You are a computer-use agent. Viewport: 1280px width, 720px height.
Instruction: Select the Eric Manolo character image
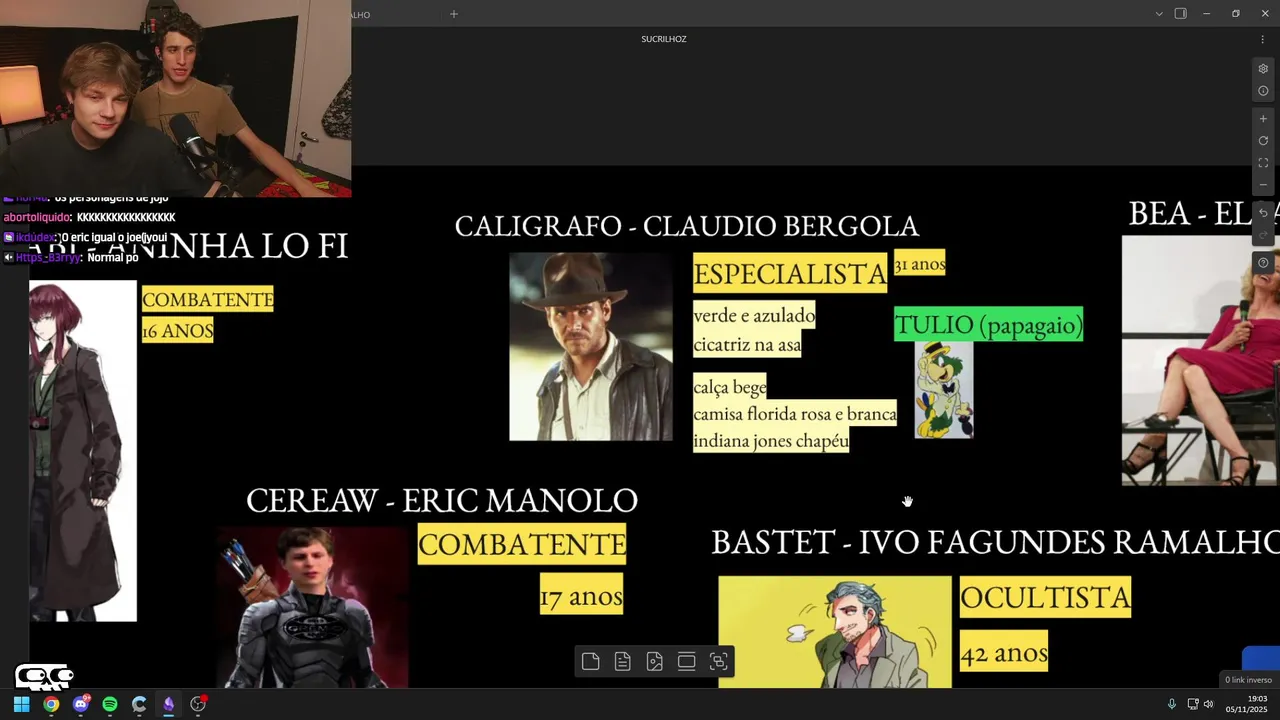(x=313, y=607)
